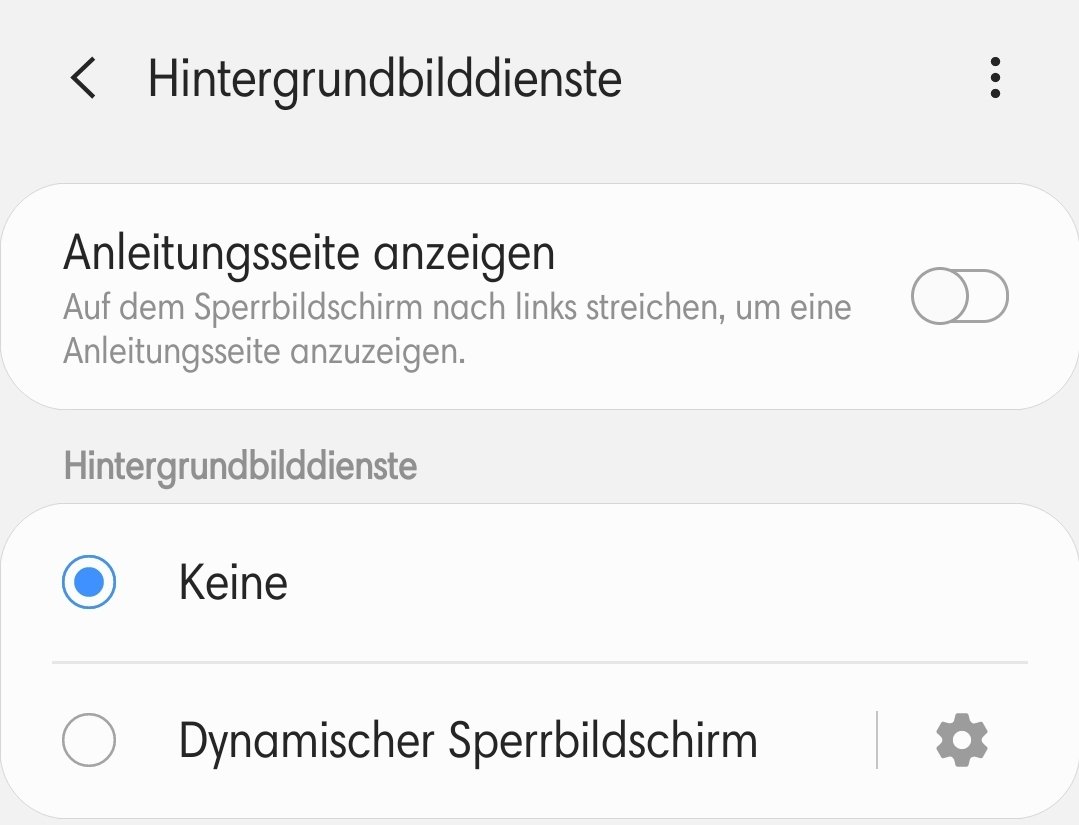Tap the Keine option label

pyautogui.click(x=233, y=583)
